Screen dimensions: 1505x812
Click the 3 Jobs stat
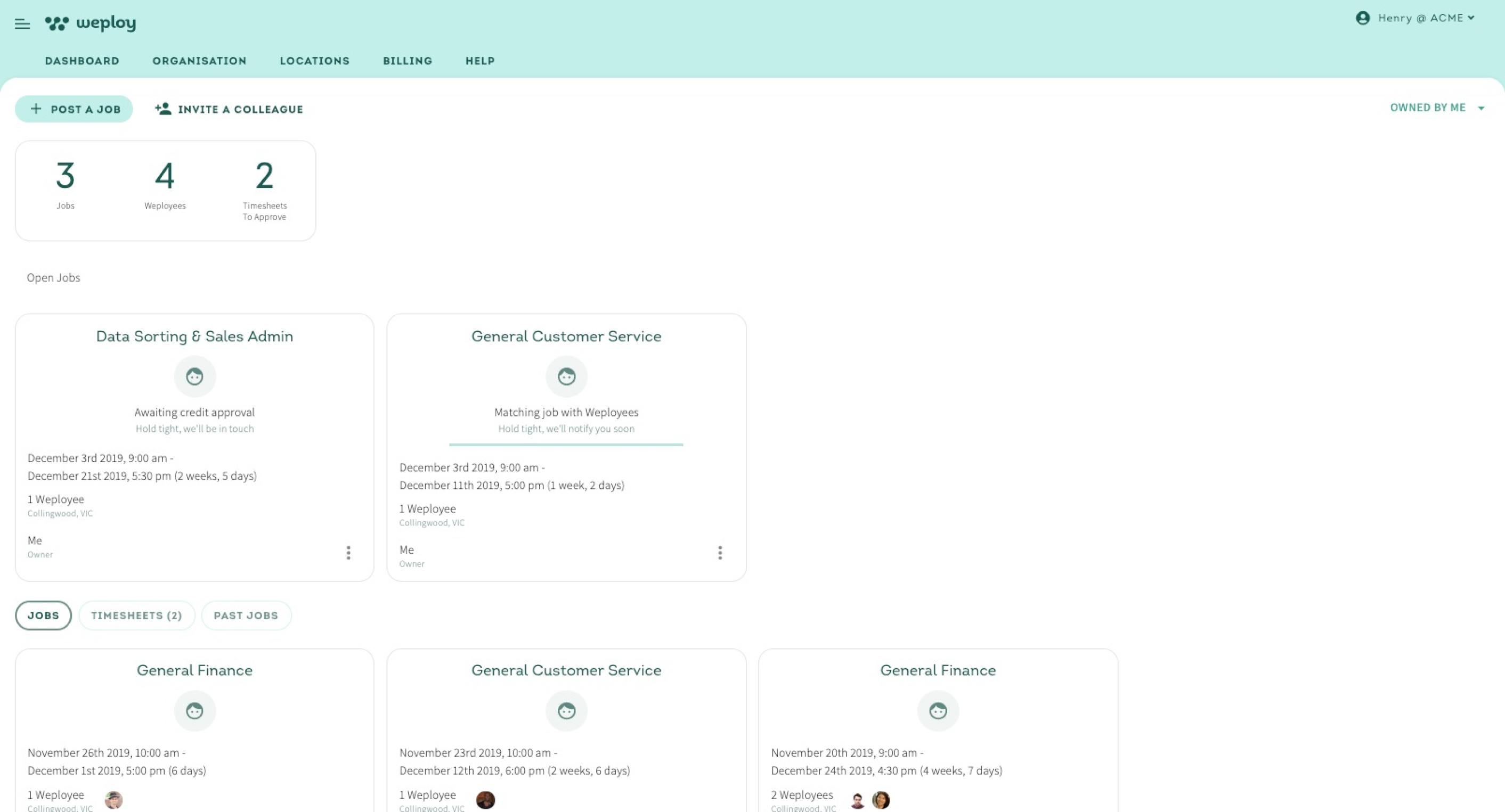66,185
